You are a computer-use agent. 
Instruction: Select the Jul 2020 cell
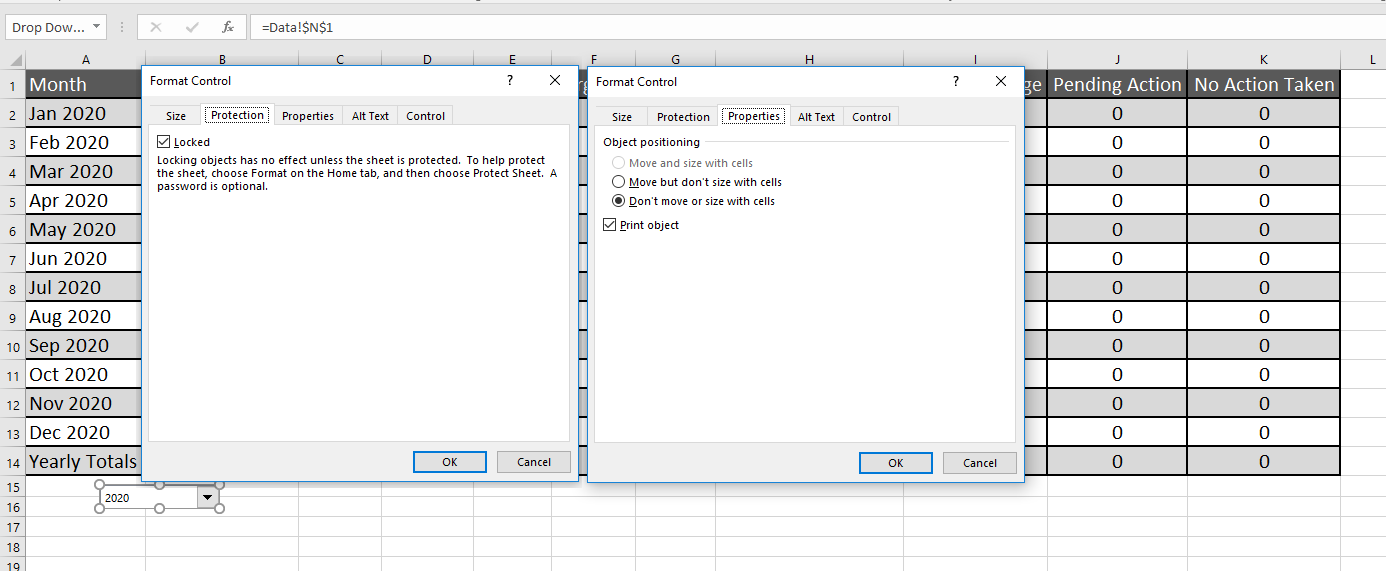click(x=85, y=288)
